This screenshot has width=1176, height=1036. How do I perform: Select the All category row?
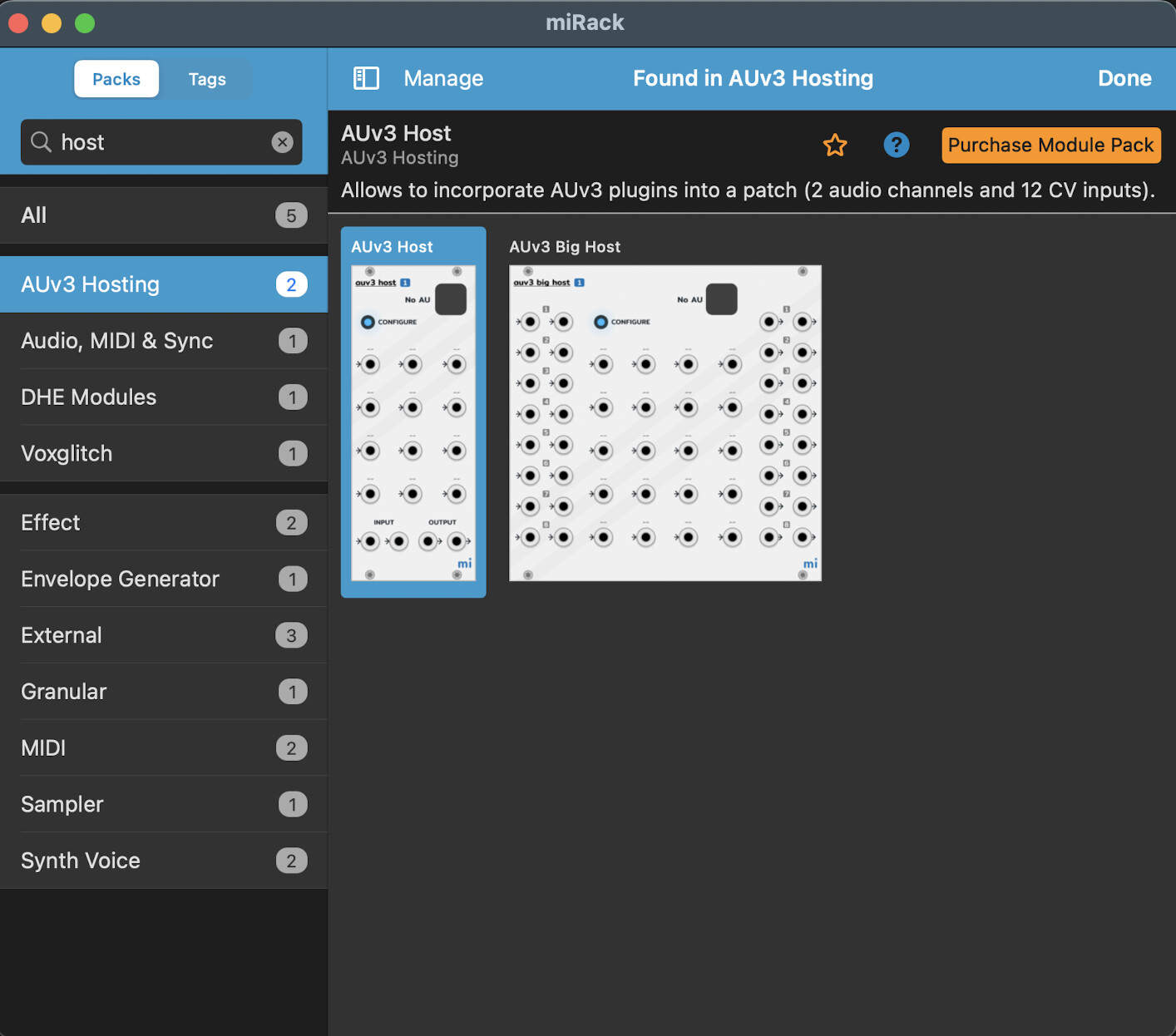click(164, 215)
